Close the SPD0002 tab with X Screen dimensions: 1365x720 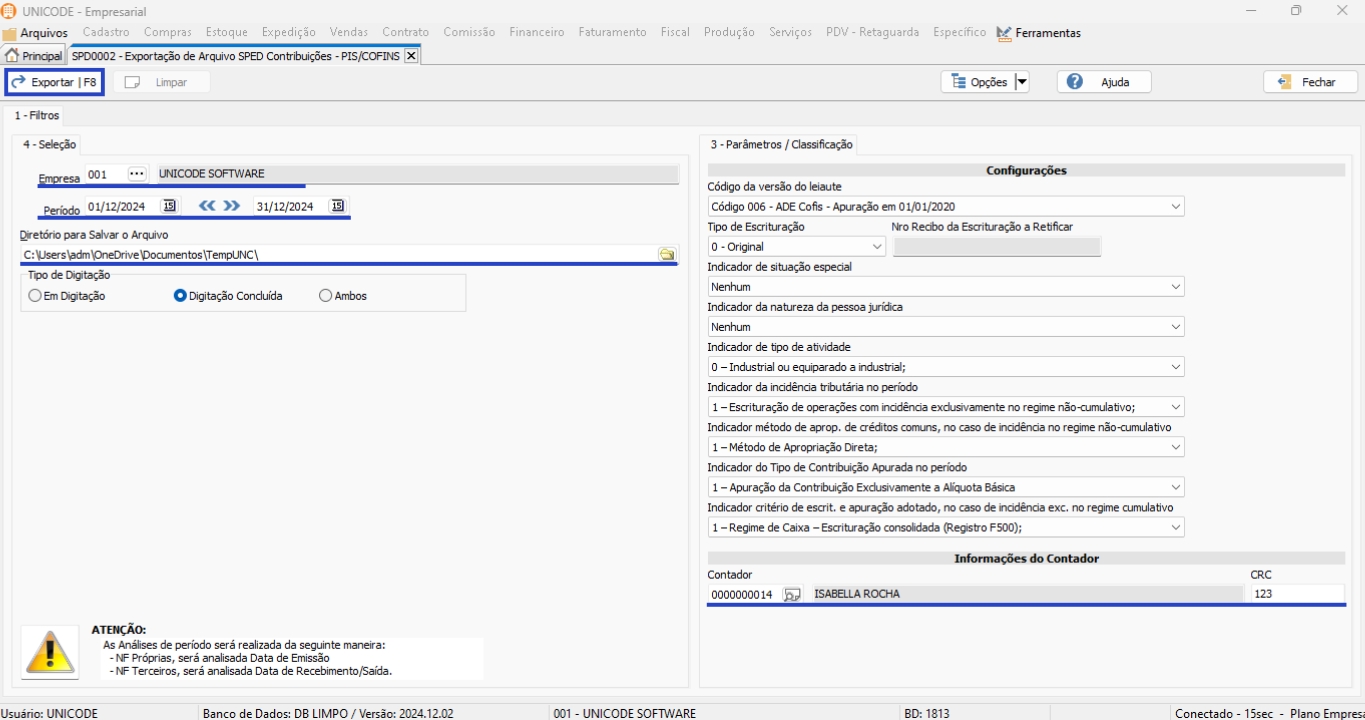pyautogui.click(x=410, y=56)
